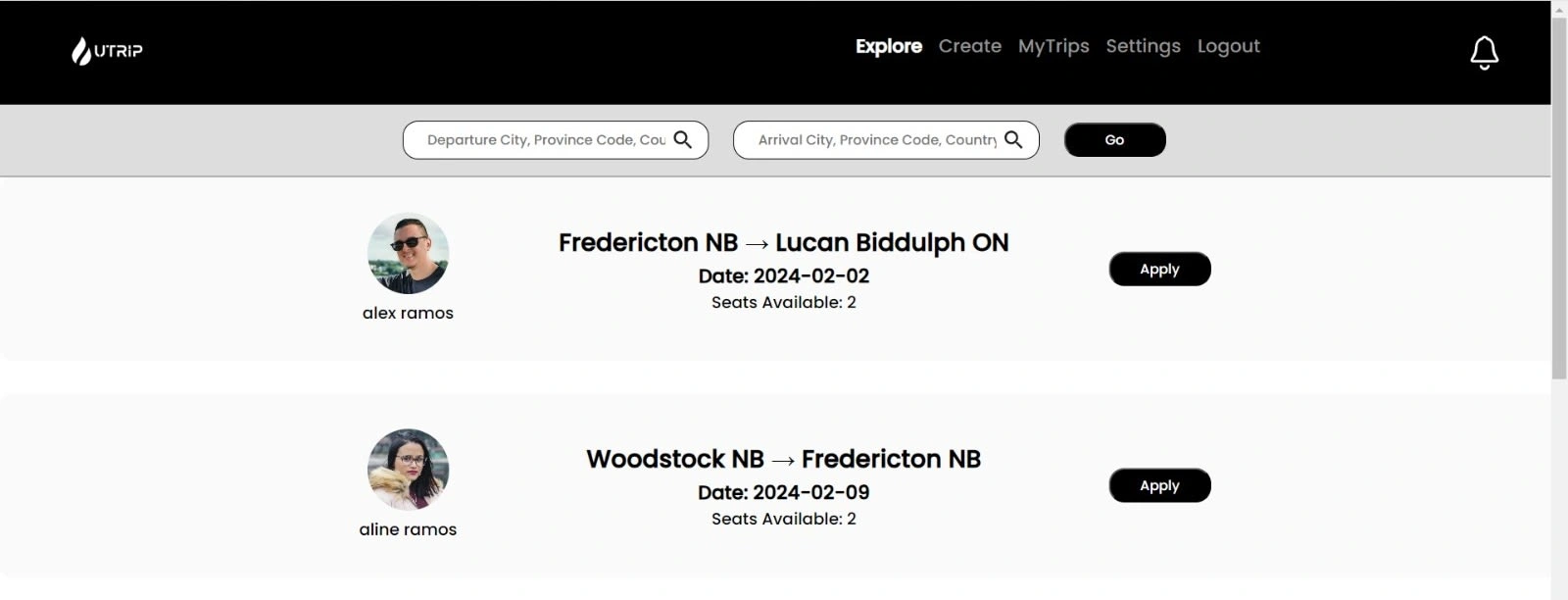Switch to MyTrips
This screenshot has width=1568, height=600.
click(1053, 46)
